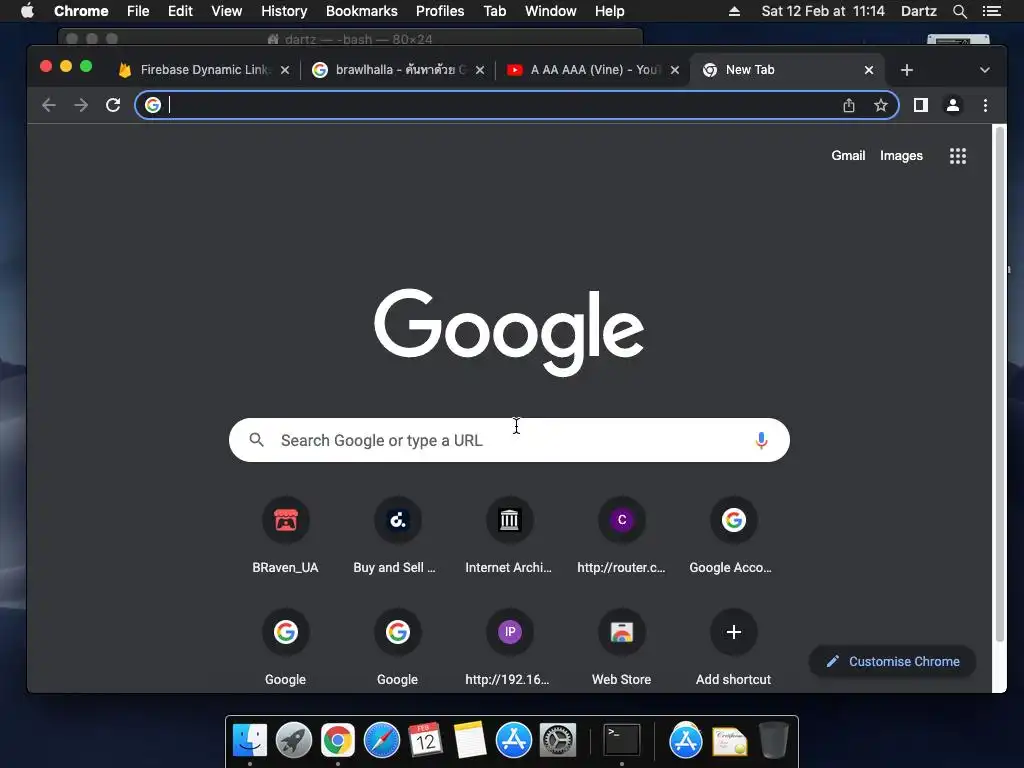Reload the page with the refresh icon
Image resolution: width=1024 pixels, height=768 pixels.
pyautogui.click(x=113, y=105)
